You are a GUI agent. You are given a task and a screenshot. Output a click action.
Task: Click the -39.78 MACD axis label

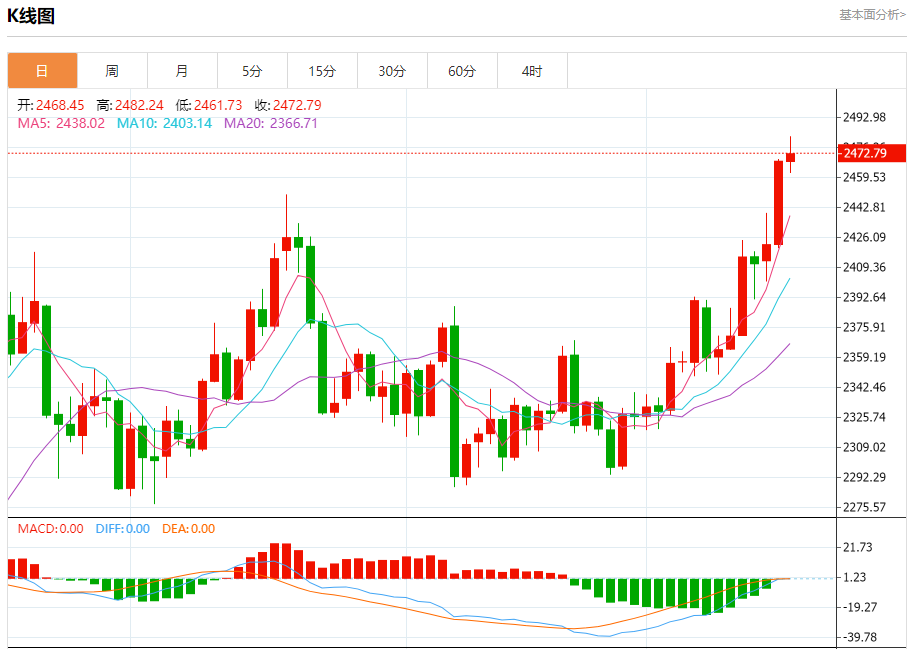[858, 637]
